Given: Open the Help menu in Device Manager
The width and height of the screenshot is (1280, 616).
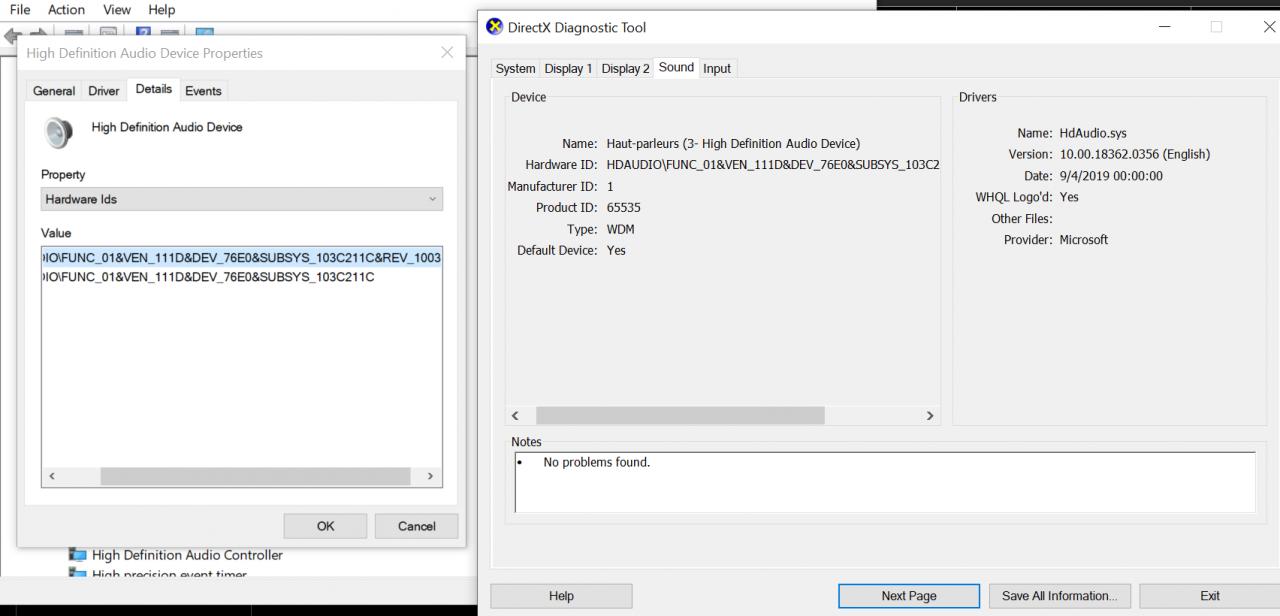Looking at the screenshot, I should [x=161, y=10].
